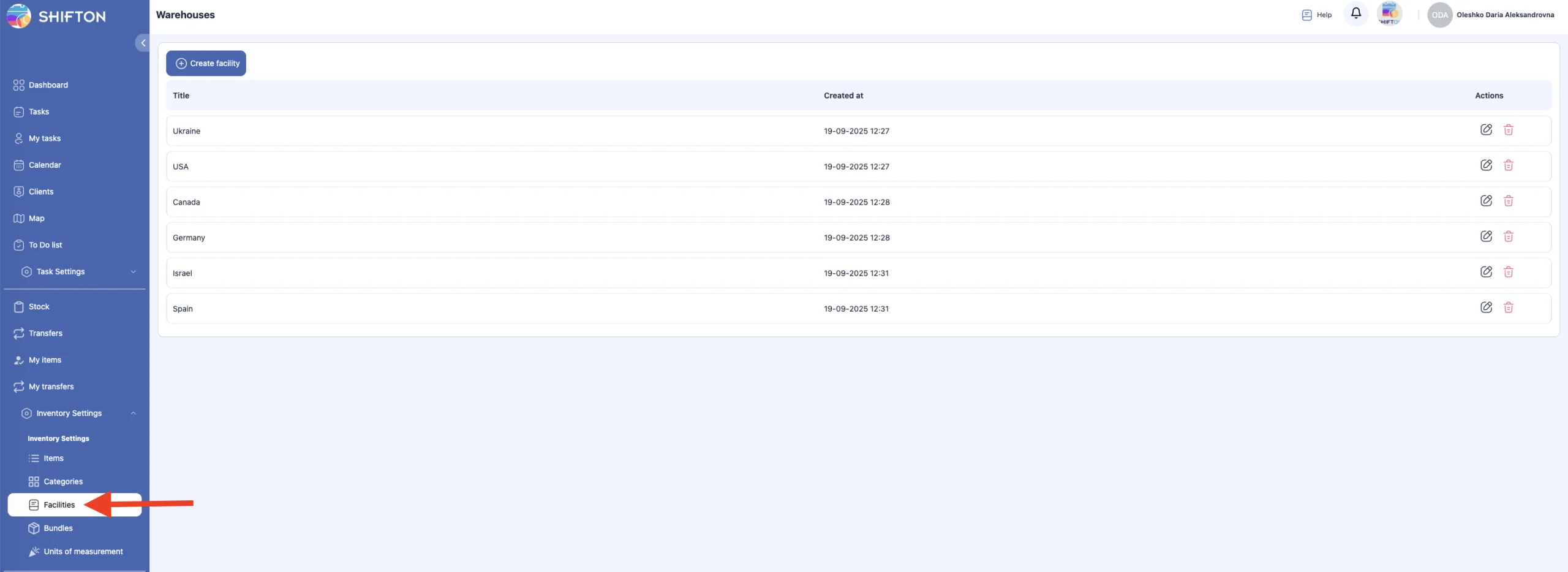Click the company logo thumbnail in the header
This screenshot has width=1568, height=572.
1389,13
